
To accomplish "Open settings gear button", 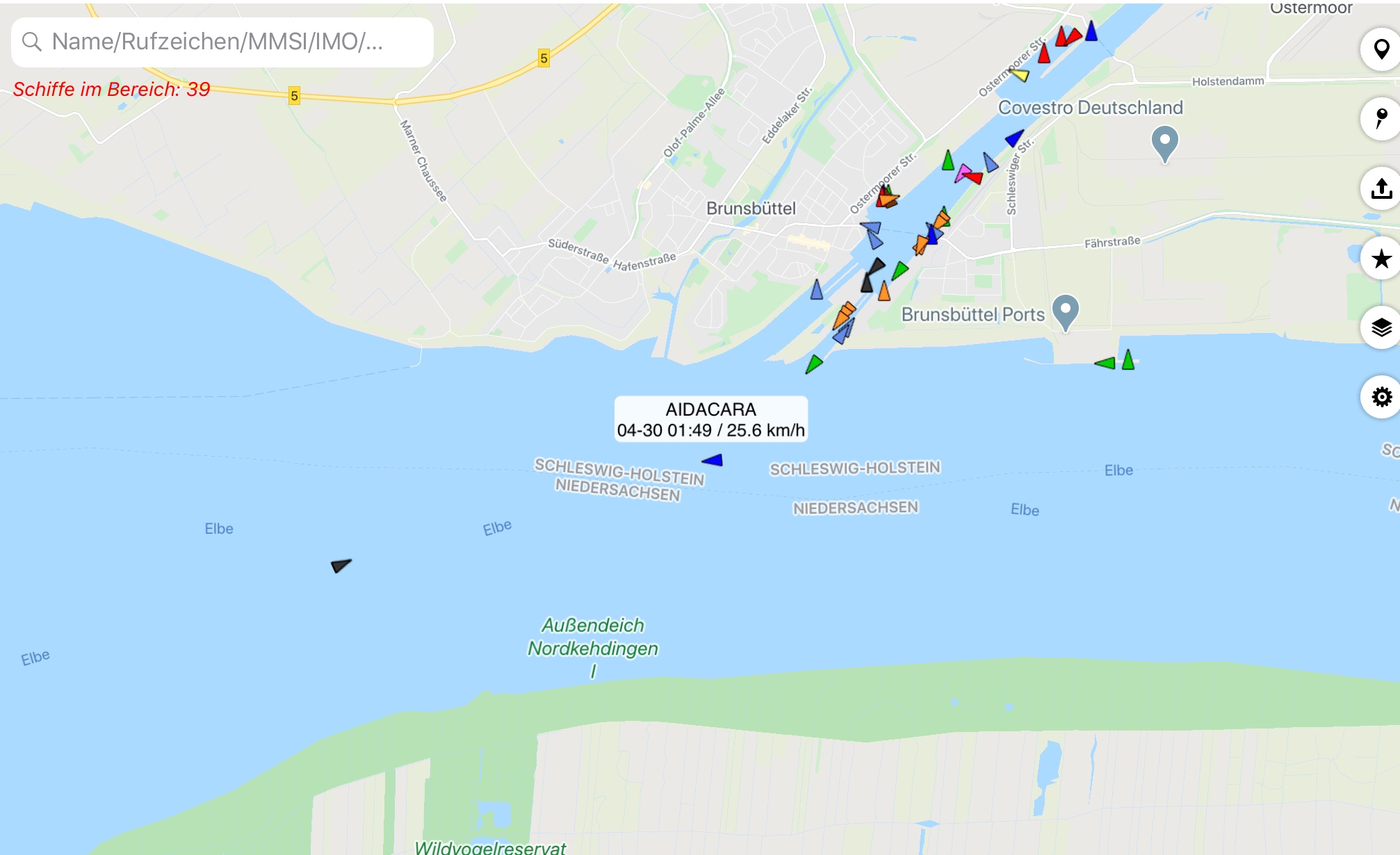I will pyautogui.click(x=1381, y=397).
